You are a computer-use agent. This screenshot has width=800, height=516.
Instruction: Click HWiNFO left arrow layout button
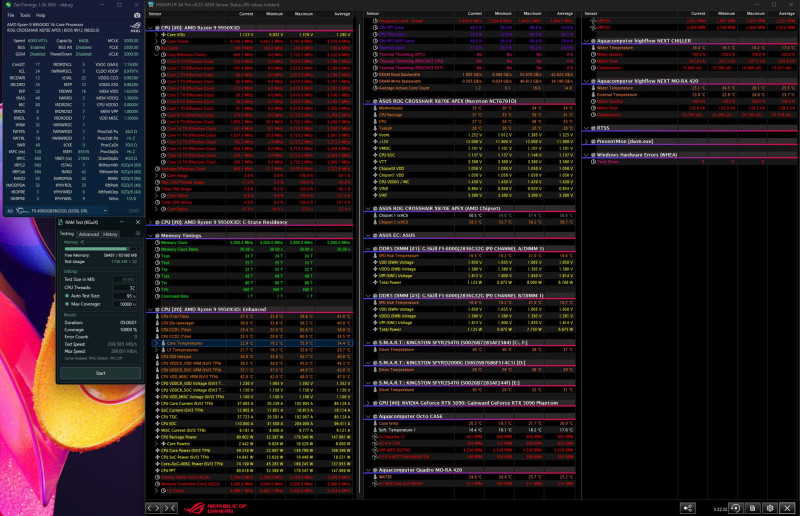pyautogui.click(x=149, y=508)
